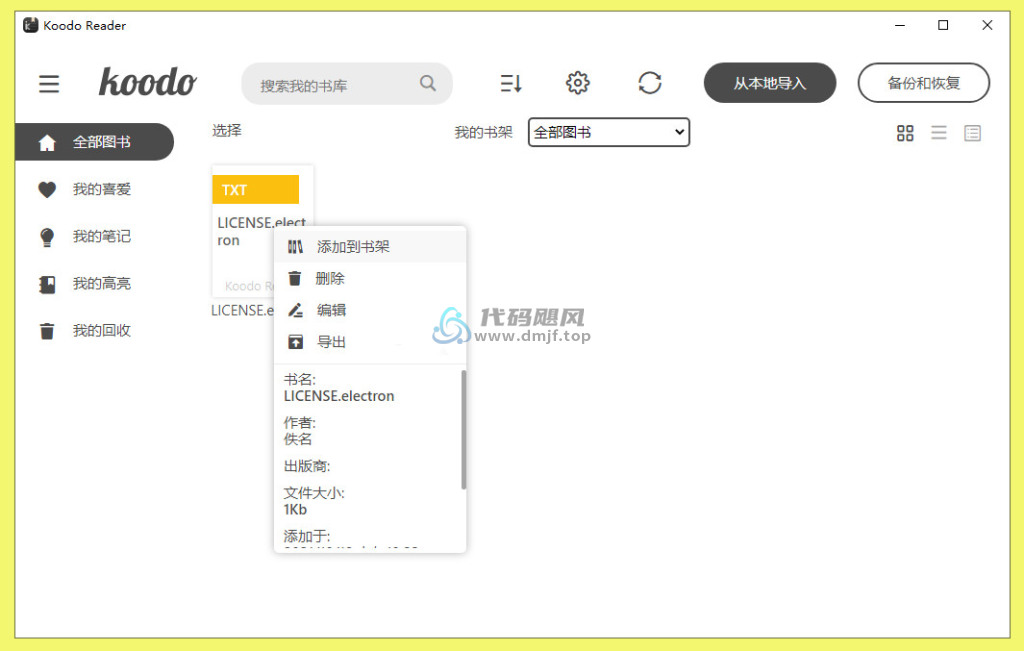This screenshot has height=651, width=1024.
Task: Click the lightbulb icon for 我的笔记
Action: 47,237
